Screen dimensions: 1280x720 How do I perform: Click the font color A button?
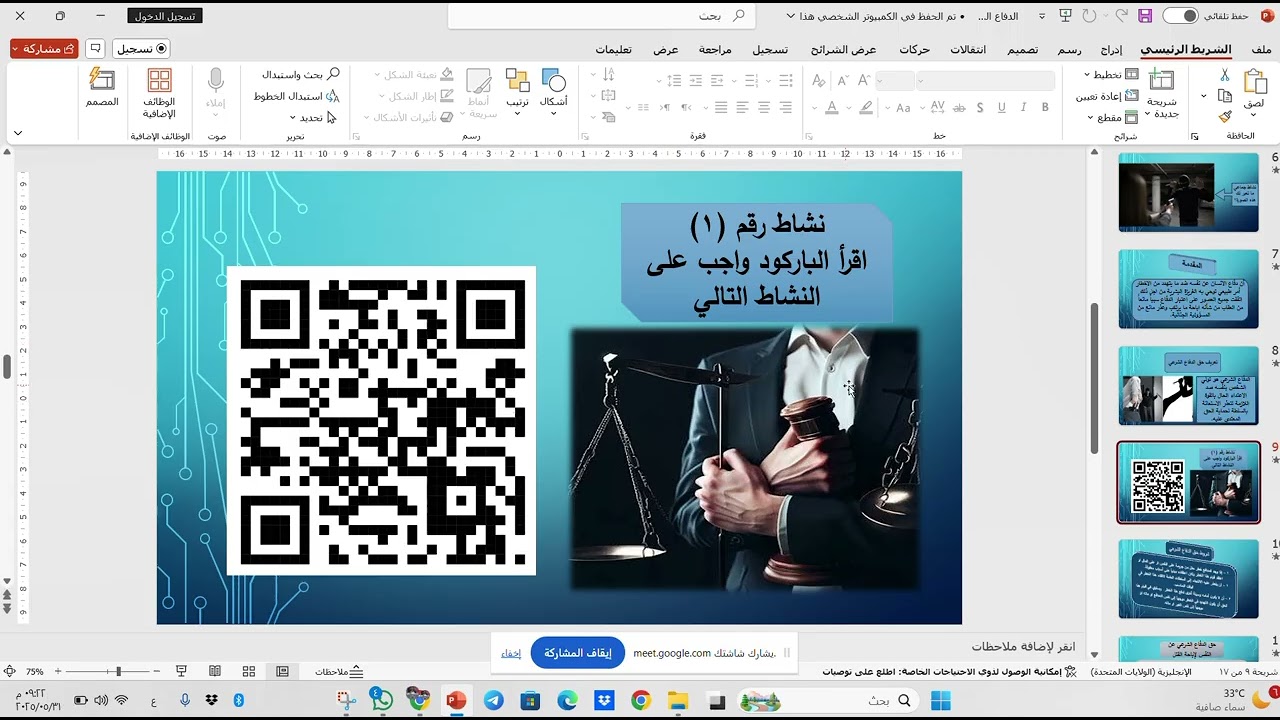tap(831, 107)
